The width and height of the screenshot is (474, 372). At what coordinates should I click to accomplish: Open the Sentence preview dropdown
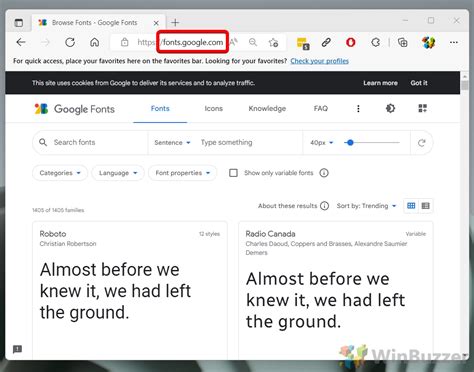pos(172,143)
